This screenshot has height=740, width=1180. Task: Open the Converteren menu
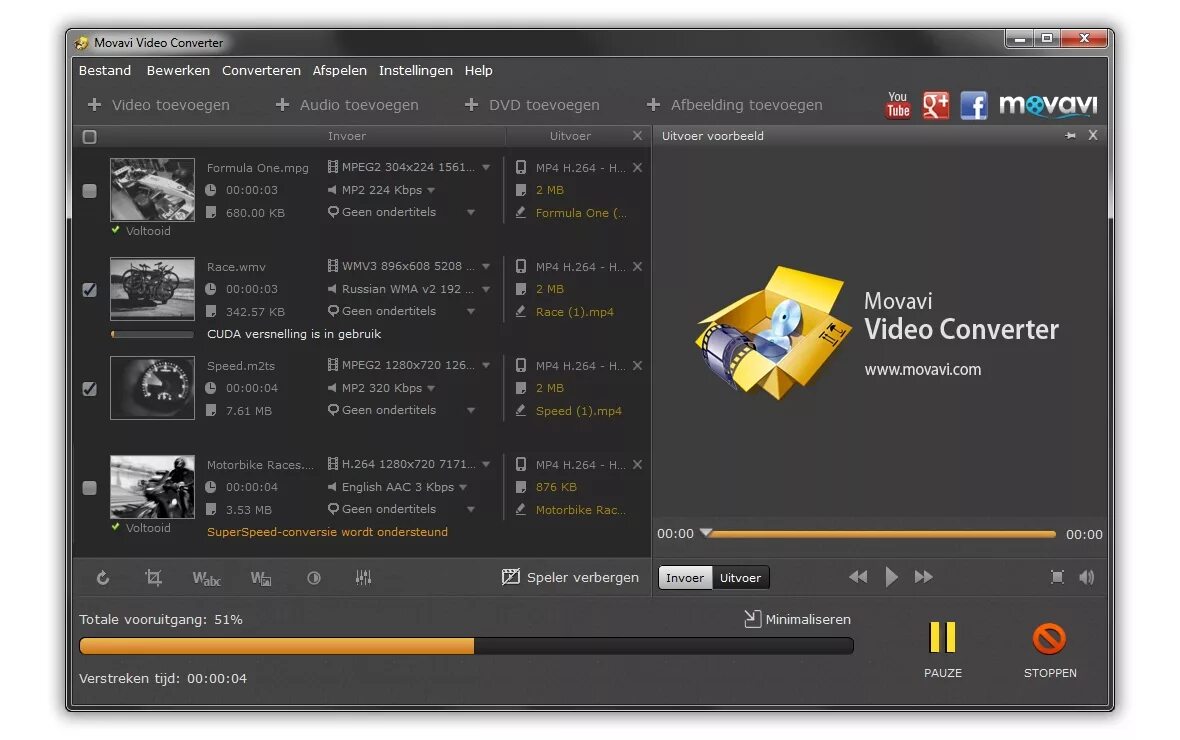coord(261,70)
